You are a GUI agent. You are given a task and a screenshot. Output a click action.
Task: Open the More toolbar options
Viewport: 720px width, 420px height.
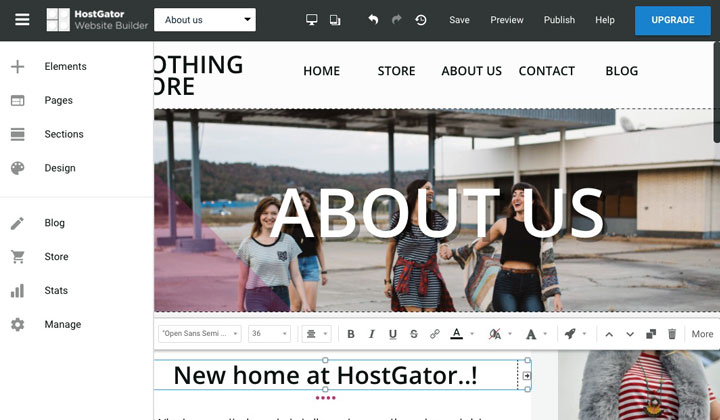click(x=702, y=334)
